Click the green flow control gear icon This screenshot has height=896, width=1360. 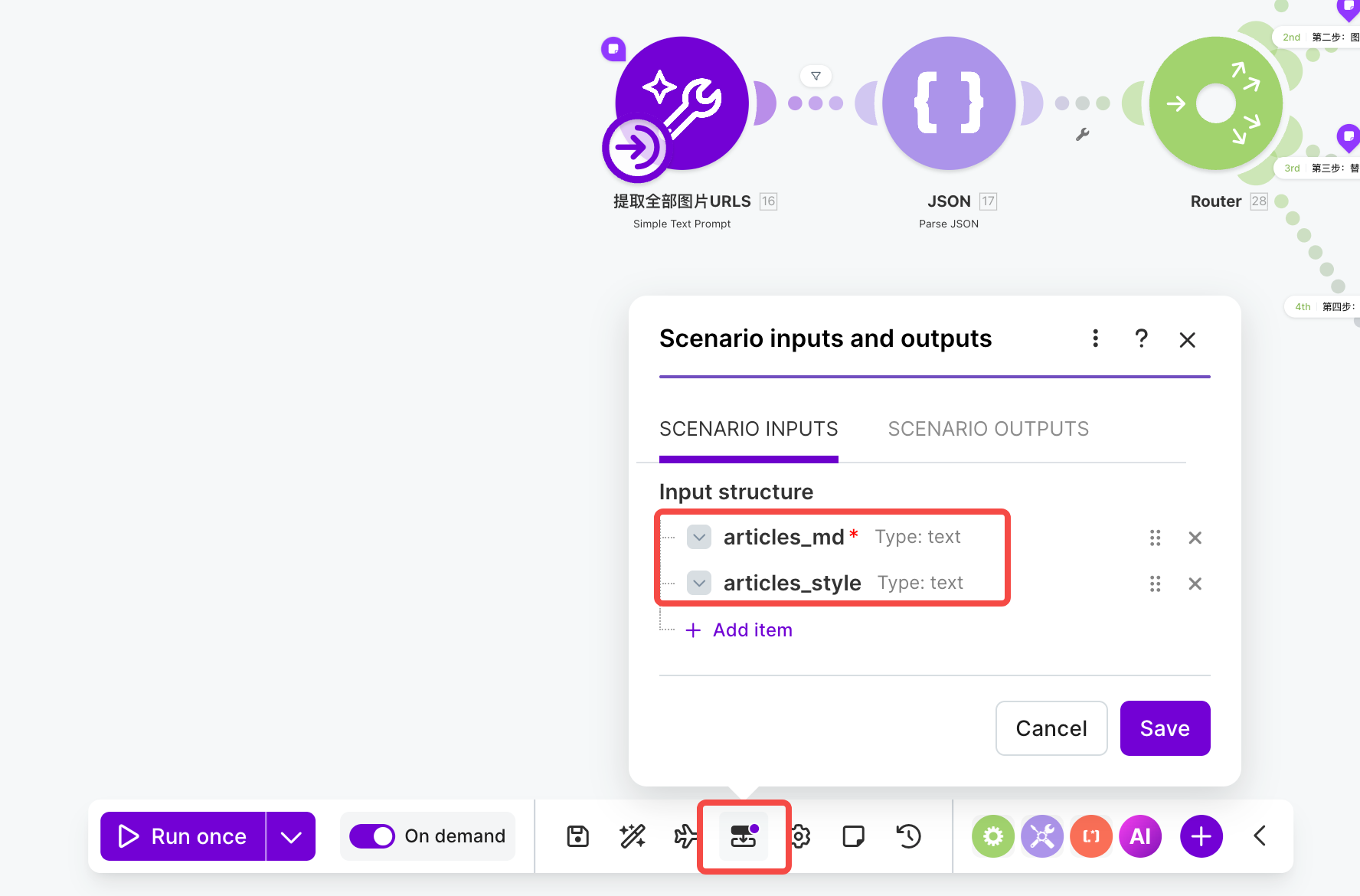pyautogui.click(x=993, y=836)
